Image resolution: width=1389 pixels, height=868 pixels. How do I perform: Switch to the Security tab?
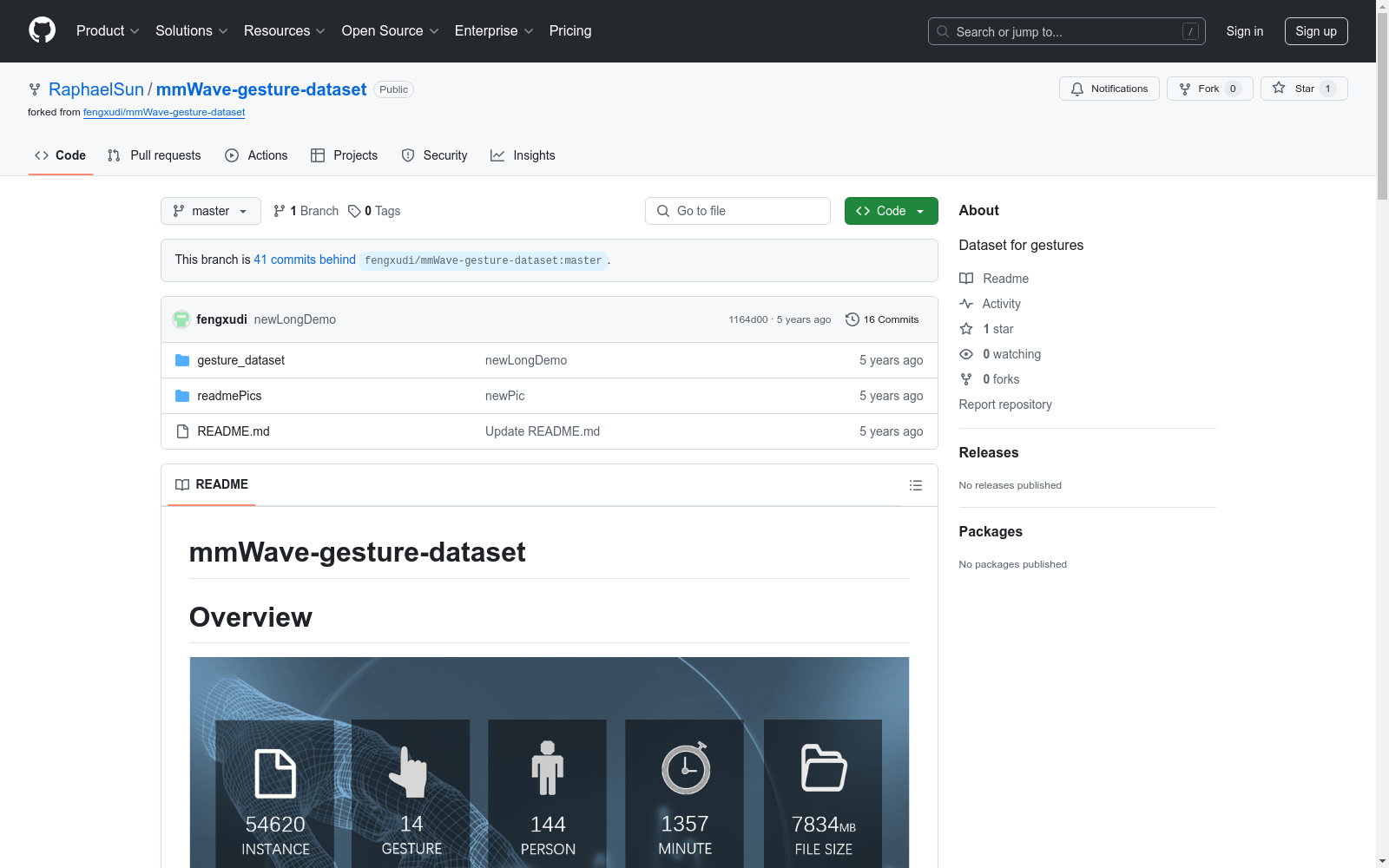tap(434, 155)
